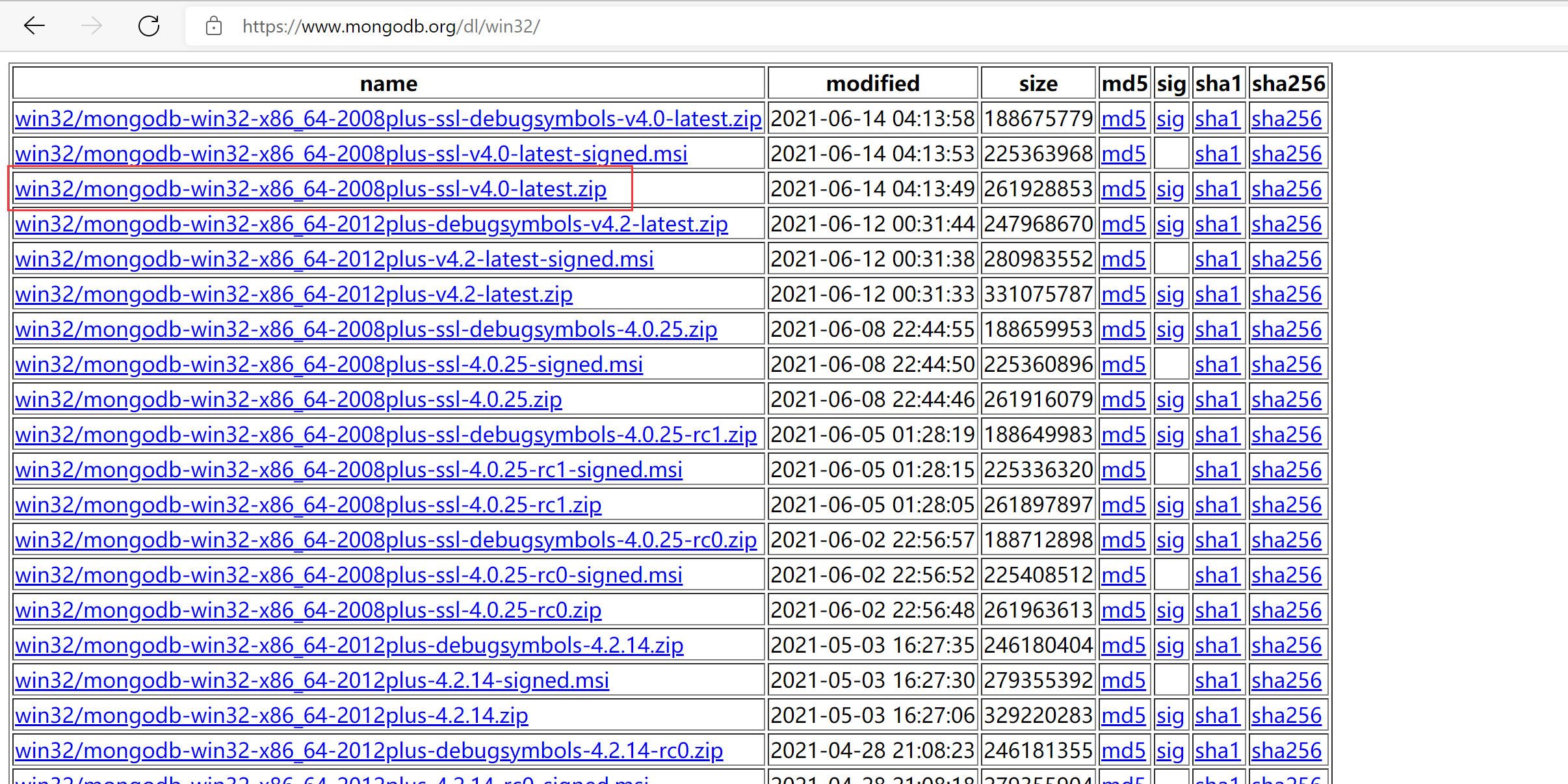The height and width of the screenshot is (784, 1568).
Task: Open 2012plus-4.2.14.zip download link
Action: (x=272, y=716)
